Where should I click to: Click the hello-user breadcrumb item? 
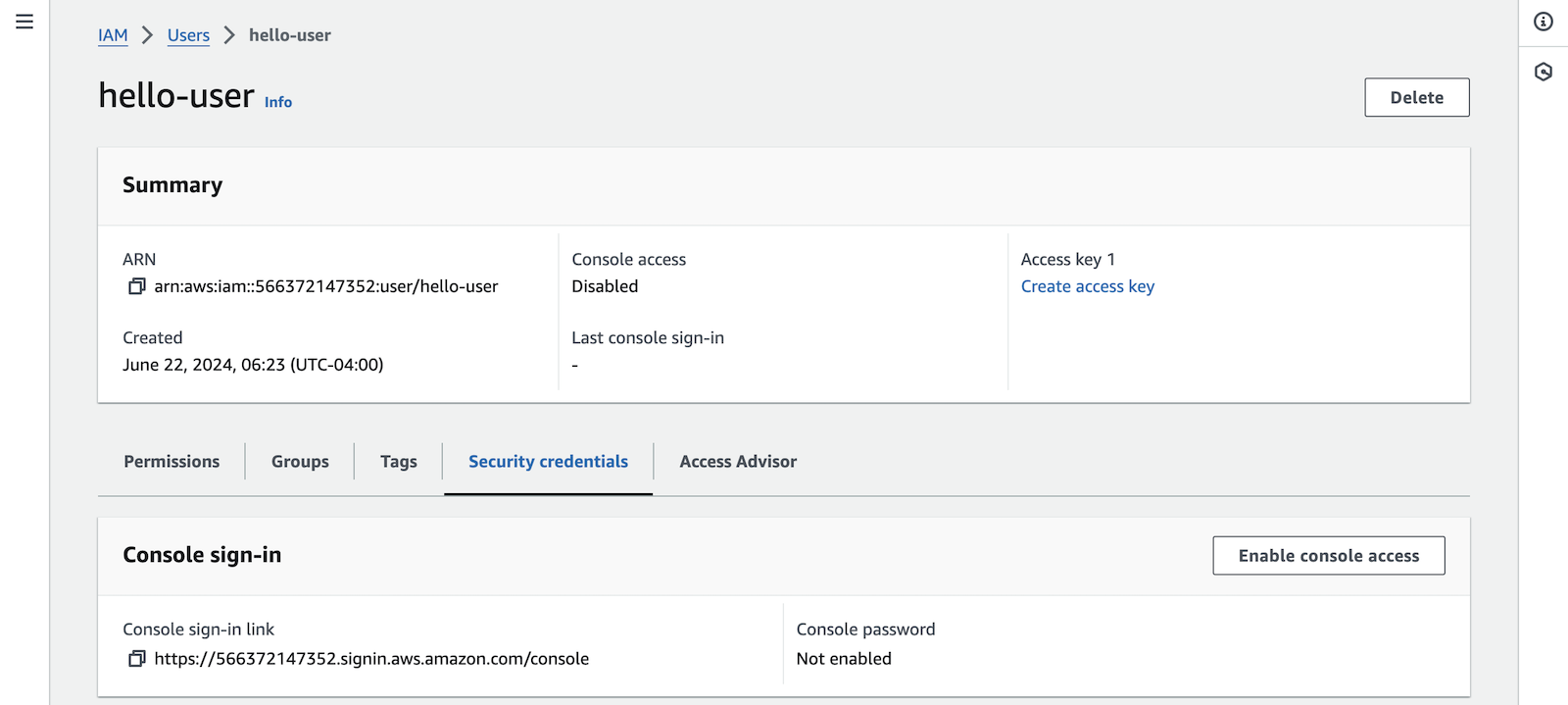[290, 35]
